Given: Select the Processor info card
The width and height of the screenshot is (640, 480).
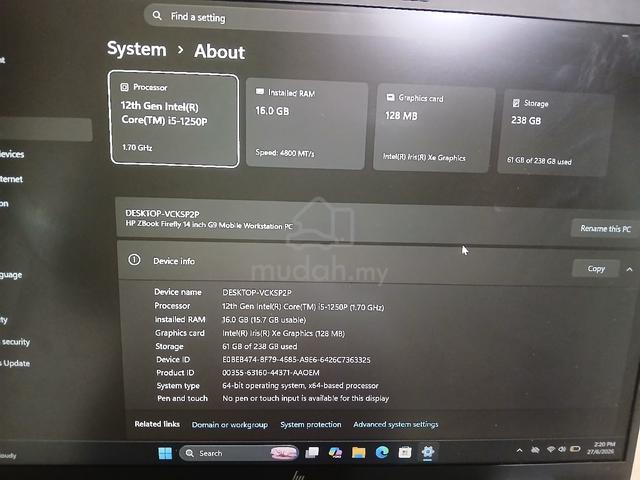Looking at the screenshot, I should point(174,119).
